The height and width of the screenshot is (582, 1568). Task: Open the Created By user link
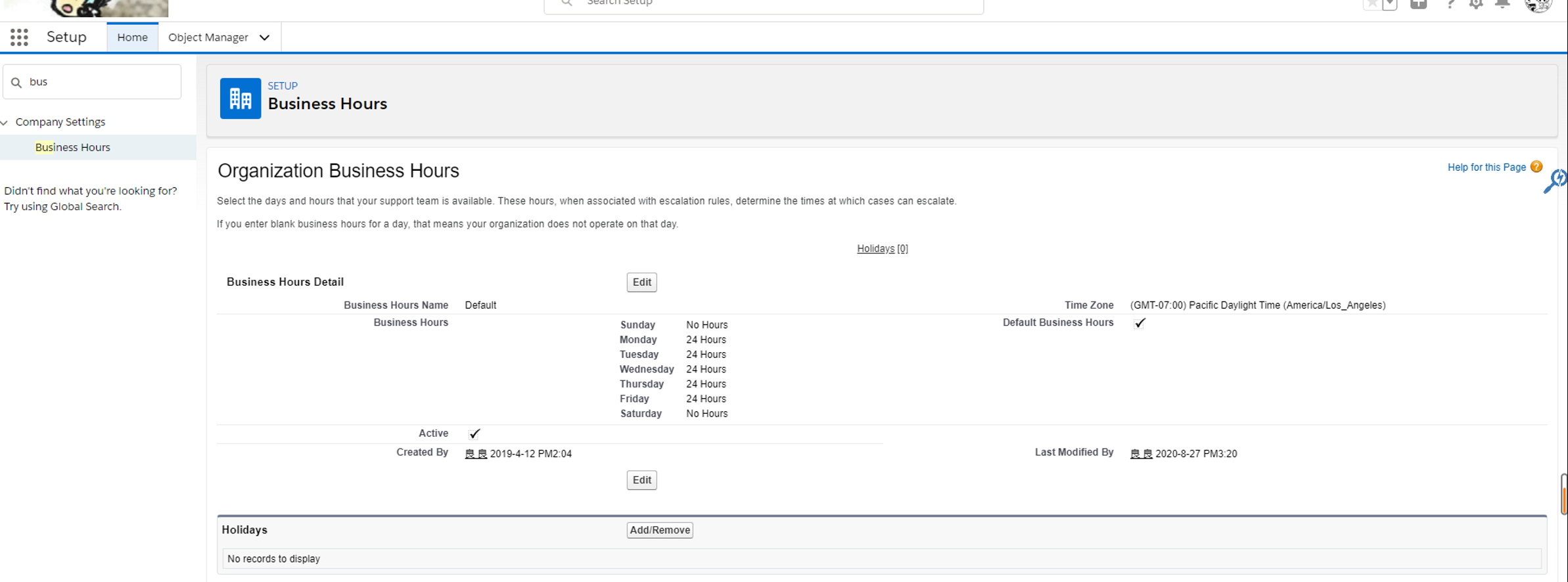[476, 453]
